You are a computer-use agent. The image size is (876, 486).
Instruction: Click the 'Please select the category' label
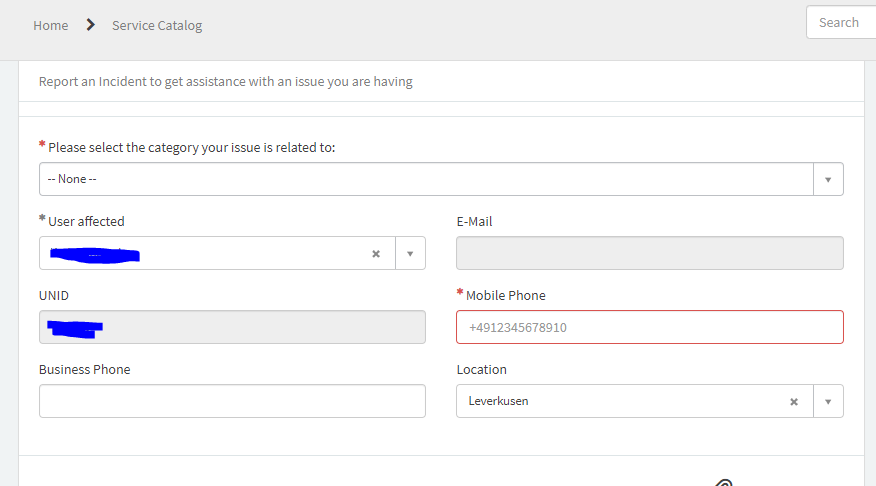tap(192, 147)
